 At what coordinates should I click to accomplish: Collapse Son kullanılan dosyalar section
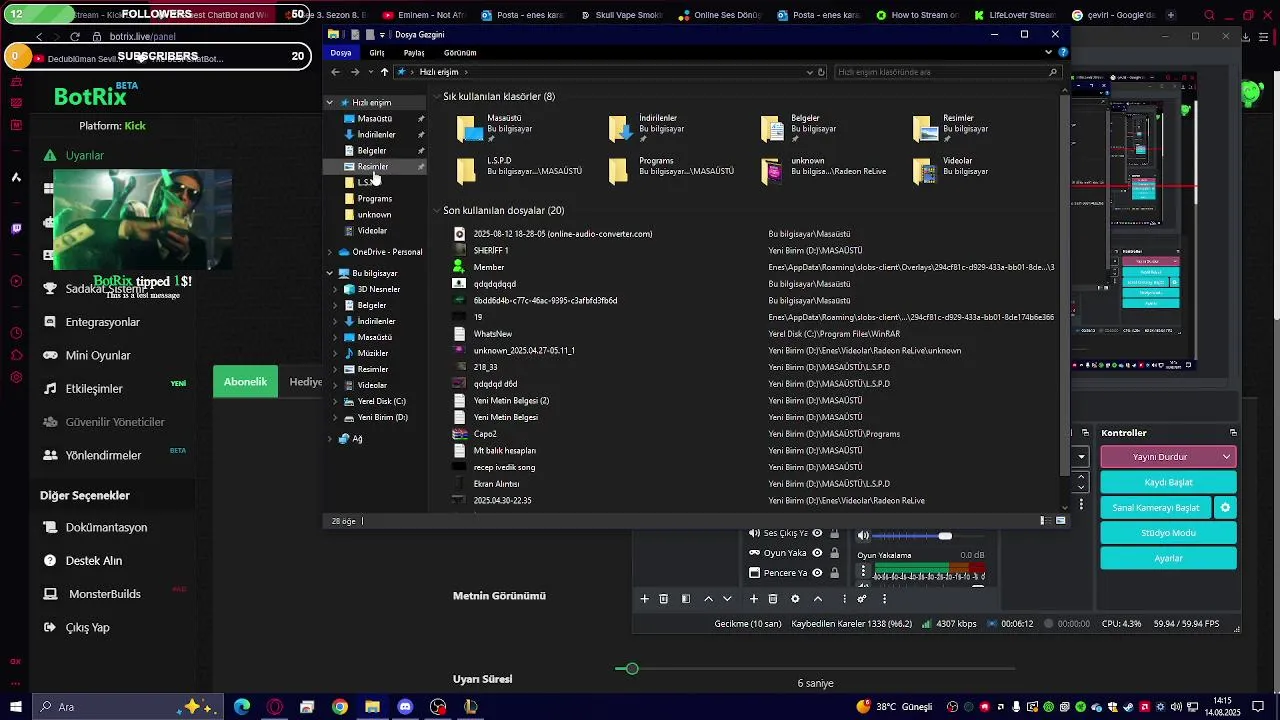click(436, 211)
